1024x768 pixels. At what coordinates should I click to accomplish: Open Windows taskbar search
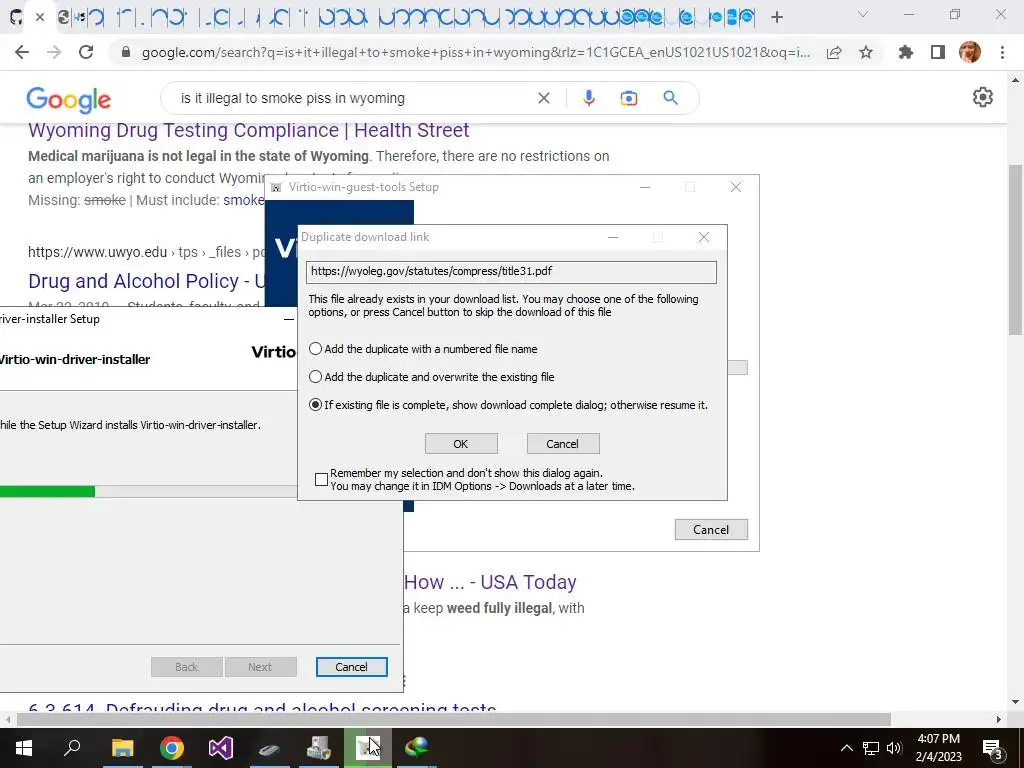72,748
